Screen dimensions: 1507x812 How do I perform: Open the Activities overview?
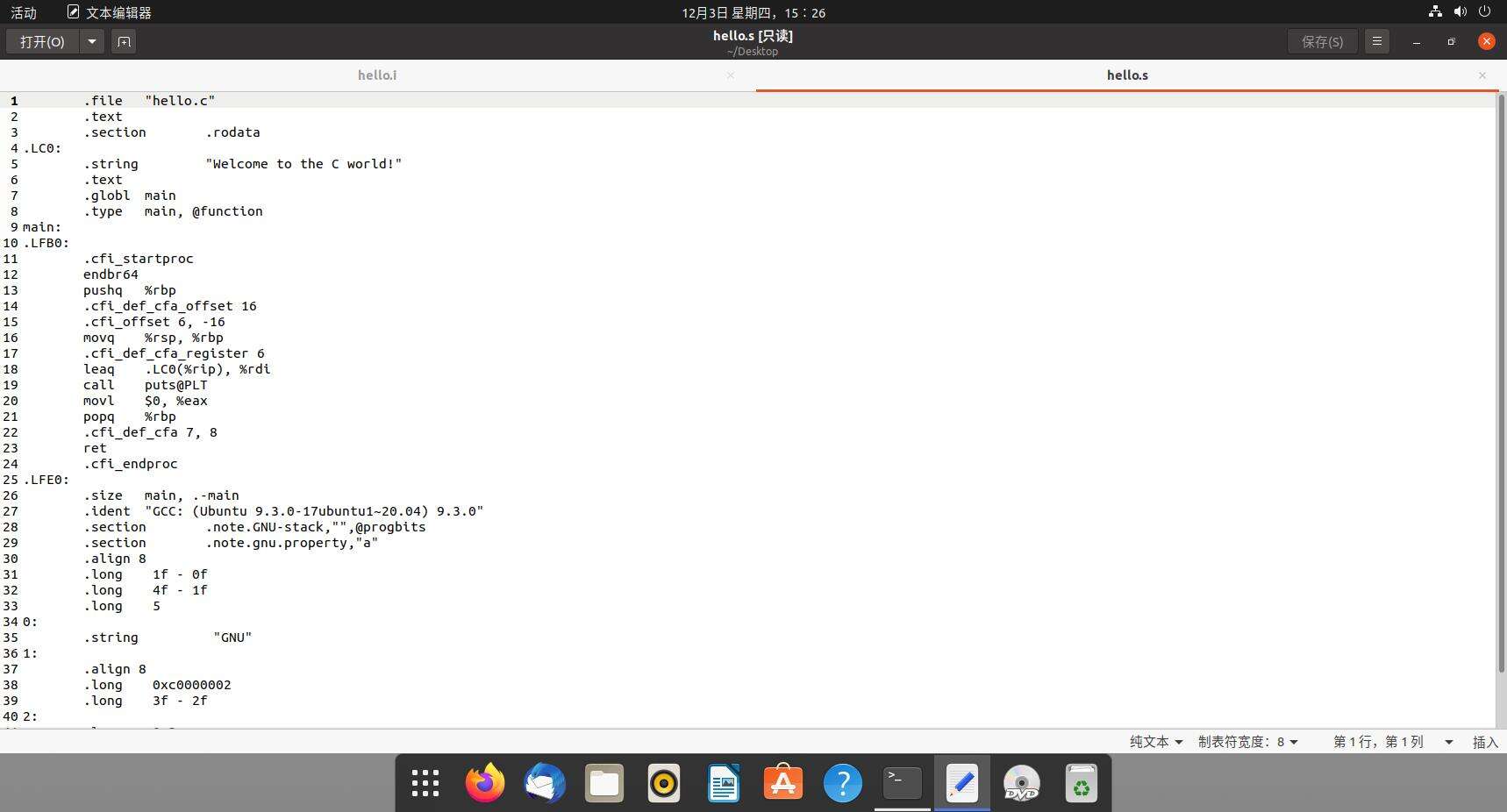pyautogui.click(x=24, y=12)
